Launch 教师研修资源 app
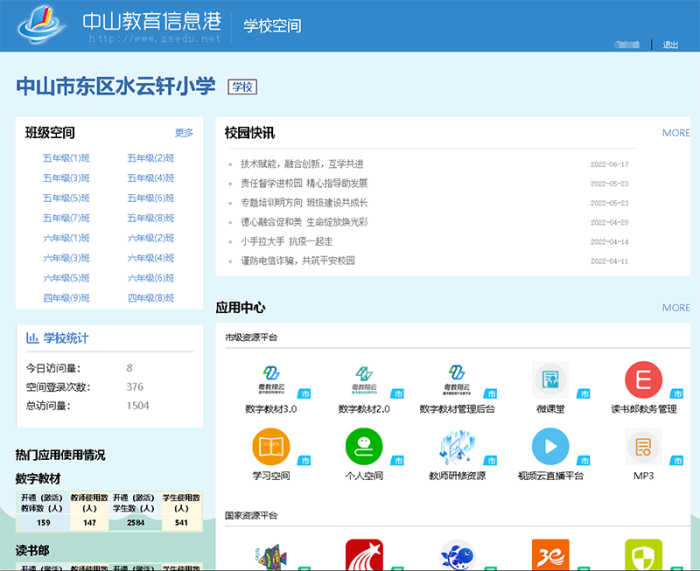This screenshot has width=700, height=571. point(457,447)
